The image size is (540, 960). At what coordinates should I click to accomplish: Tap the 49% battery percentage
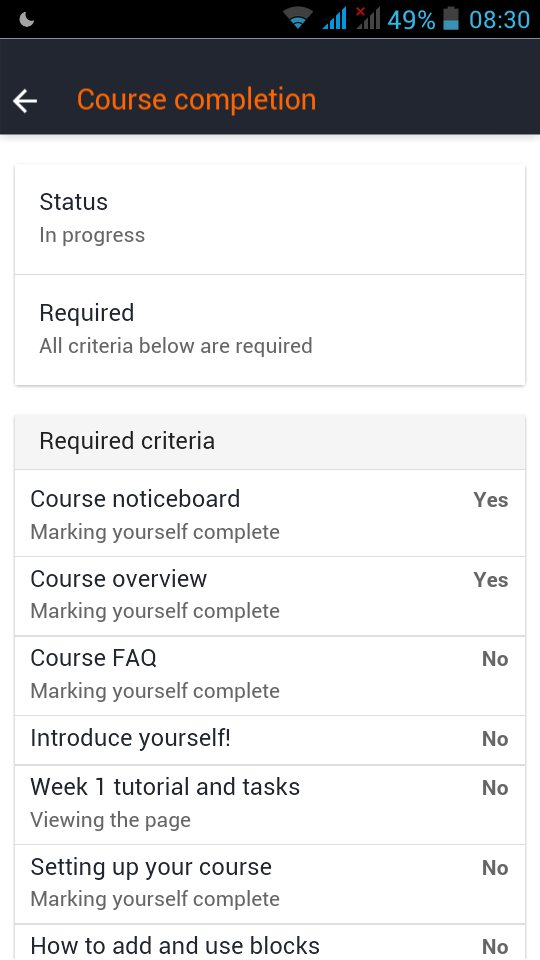coord(411,20)
